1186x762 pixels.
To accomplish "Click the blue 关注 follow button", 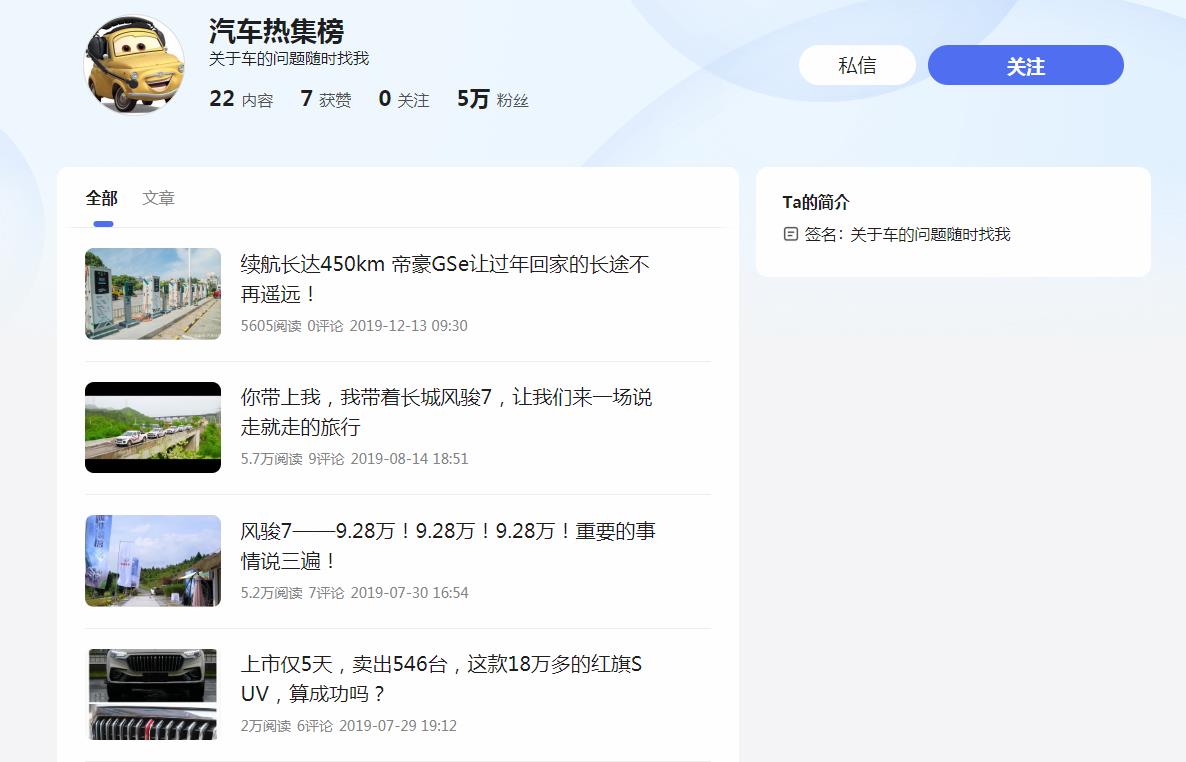I will coord(1026,65).
